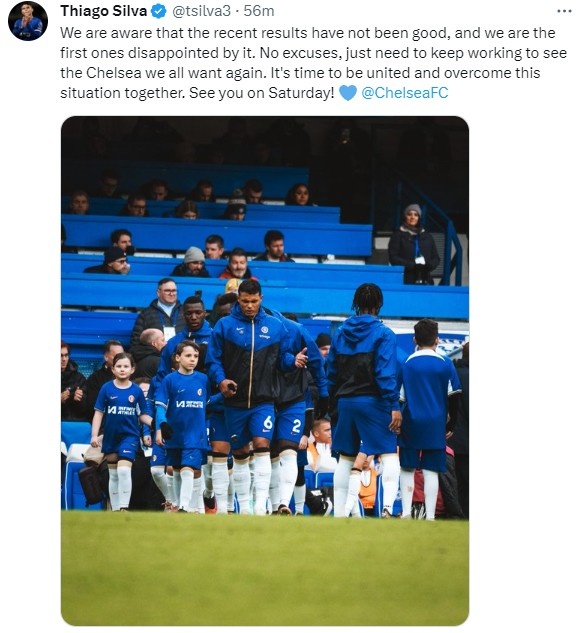585x633 pixels.
Task: Open the @ChelseaFC mention link
Action: click(x=405, y=93)
